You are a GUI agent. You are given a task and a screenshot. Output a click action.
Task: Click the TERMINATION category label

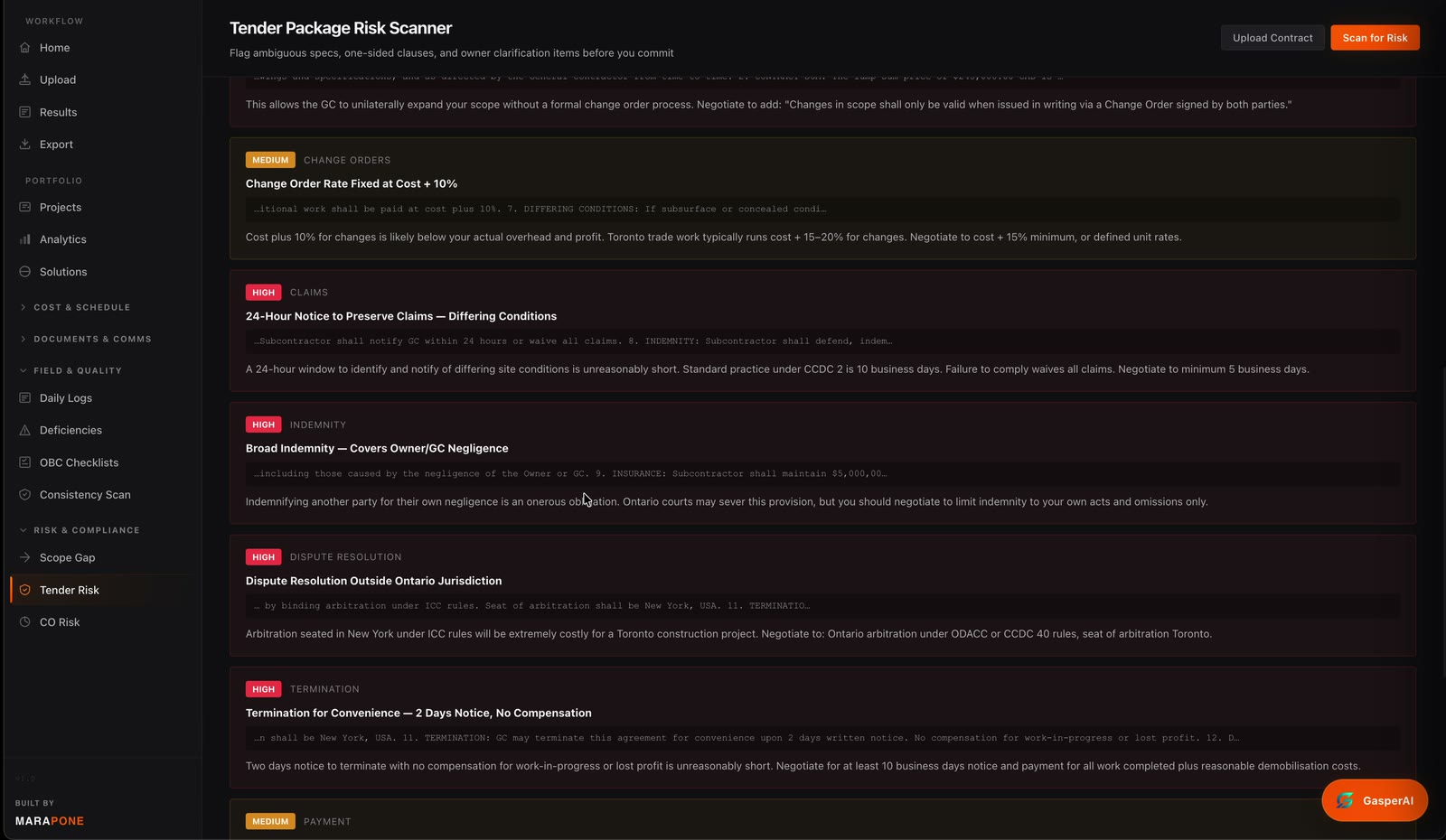pyautogui.click(x=324, y=689)
